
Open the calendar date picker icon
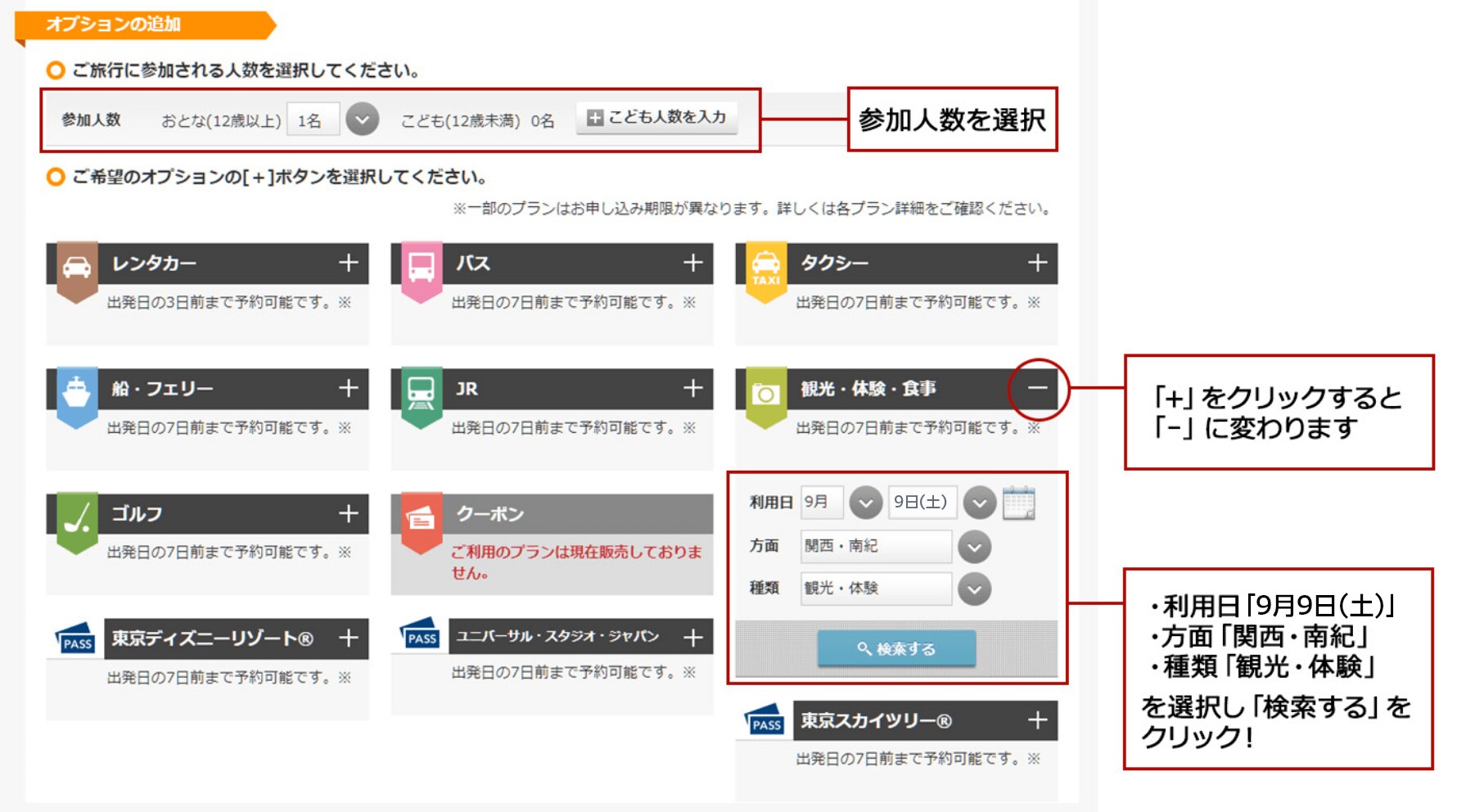coord(1019,503)
